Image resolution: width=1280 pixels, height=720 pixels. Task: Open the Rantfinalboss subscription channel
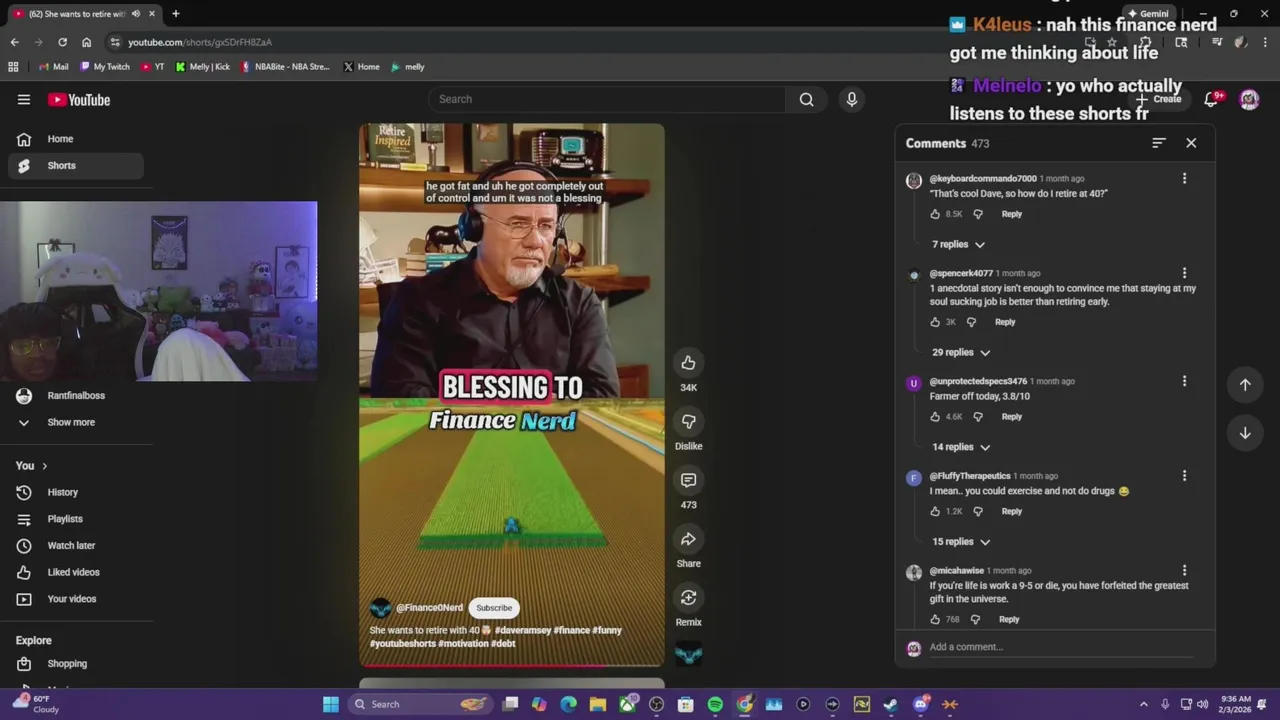pos(76,396)
